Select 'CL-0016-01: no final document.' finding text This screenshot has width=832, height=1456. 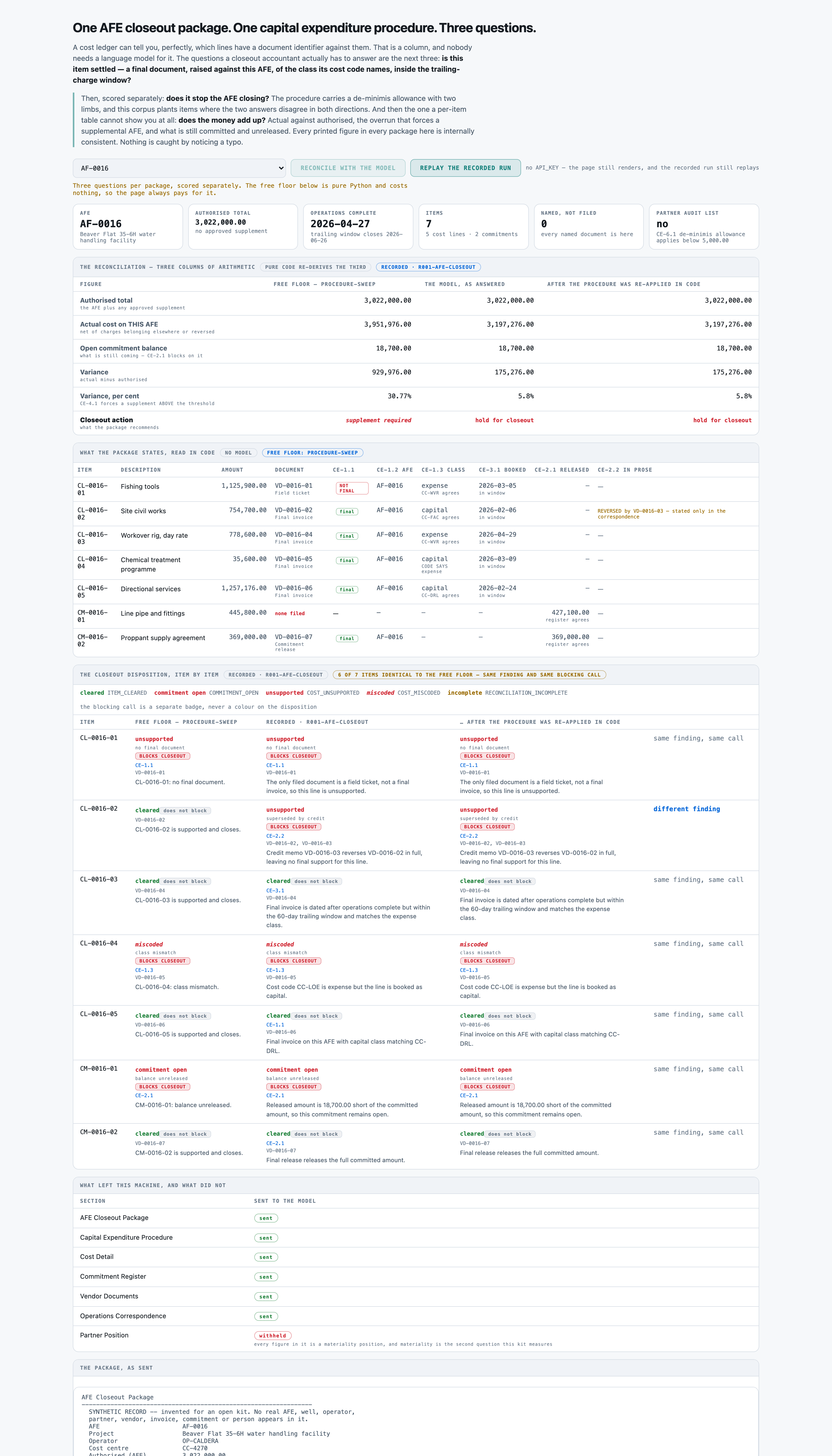pyautogui.click(x=180, y=782)
